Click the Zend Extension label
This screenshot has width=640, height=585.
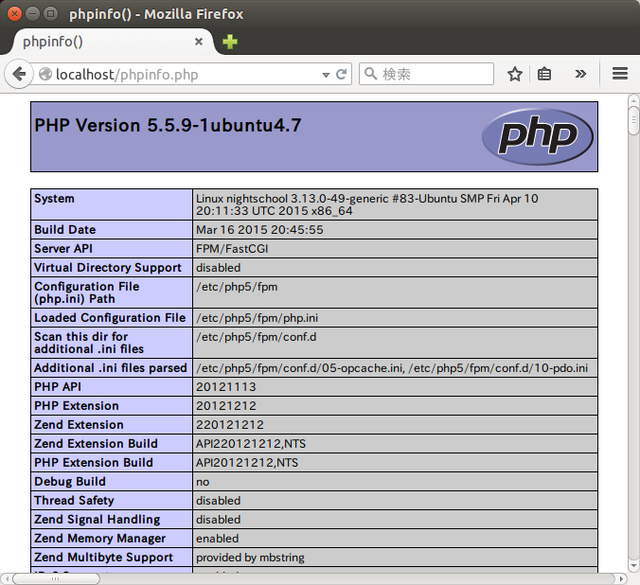pyautogui.click(x=79, y=425)
